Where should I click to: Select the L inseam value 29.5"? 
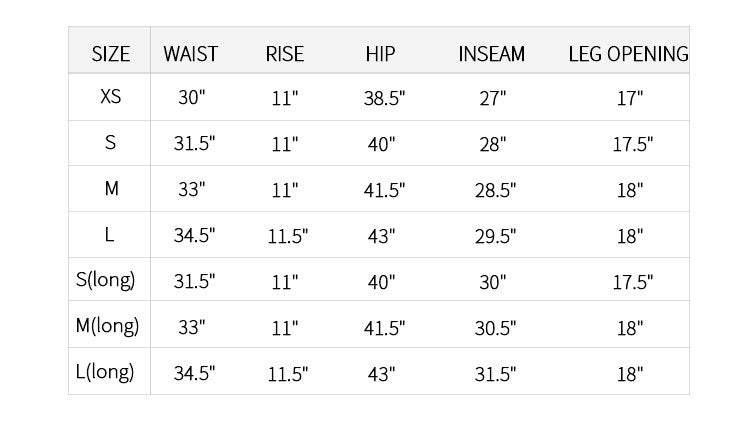point(496,236)
